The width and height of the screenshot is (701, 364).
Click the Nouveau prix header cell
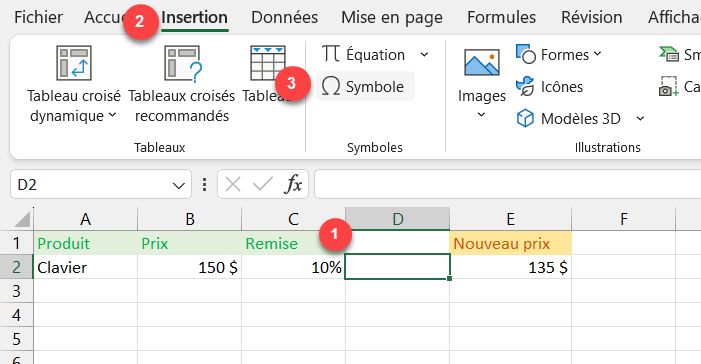click(x=511, y=243)
